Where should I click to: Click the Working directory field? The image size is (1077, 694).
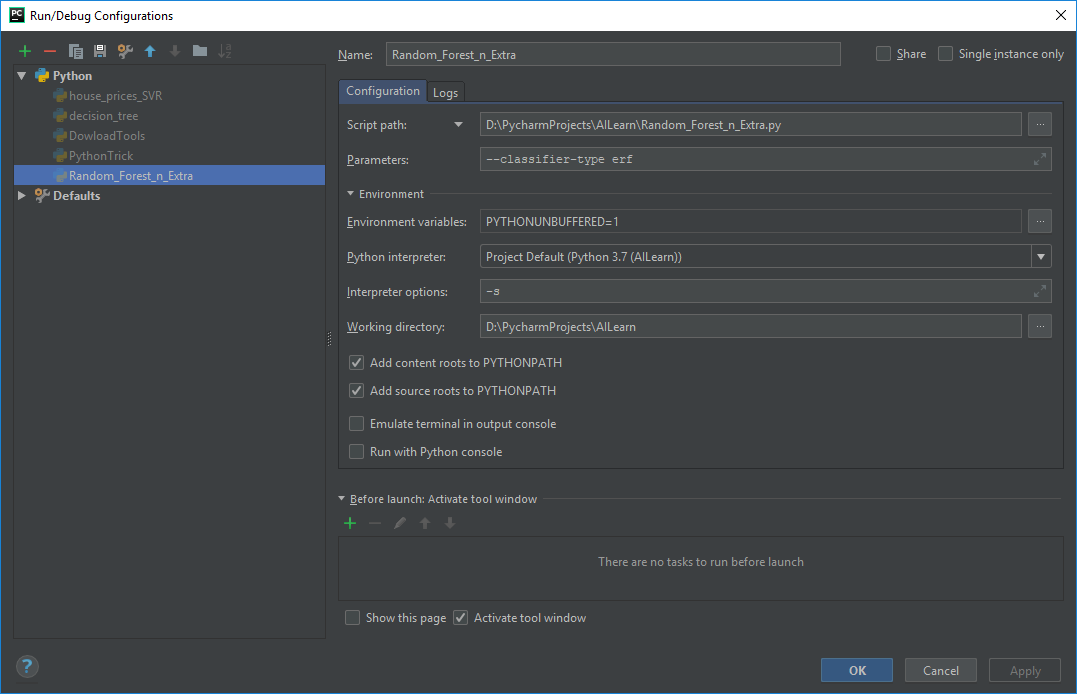750,326
